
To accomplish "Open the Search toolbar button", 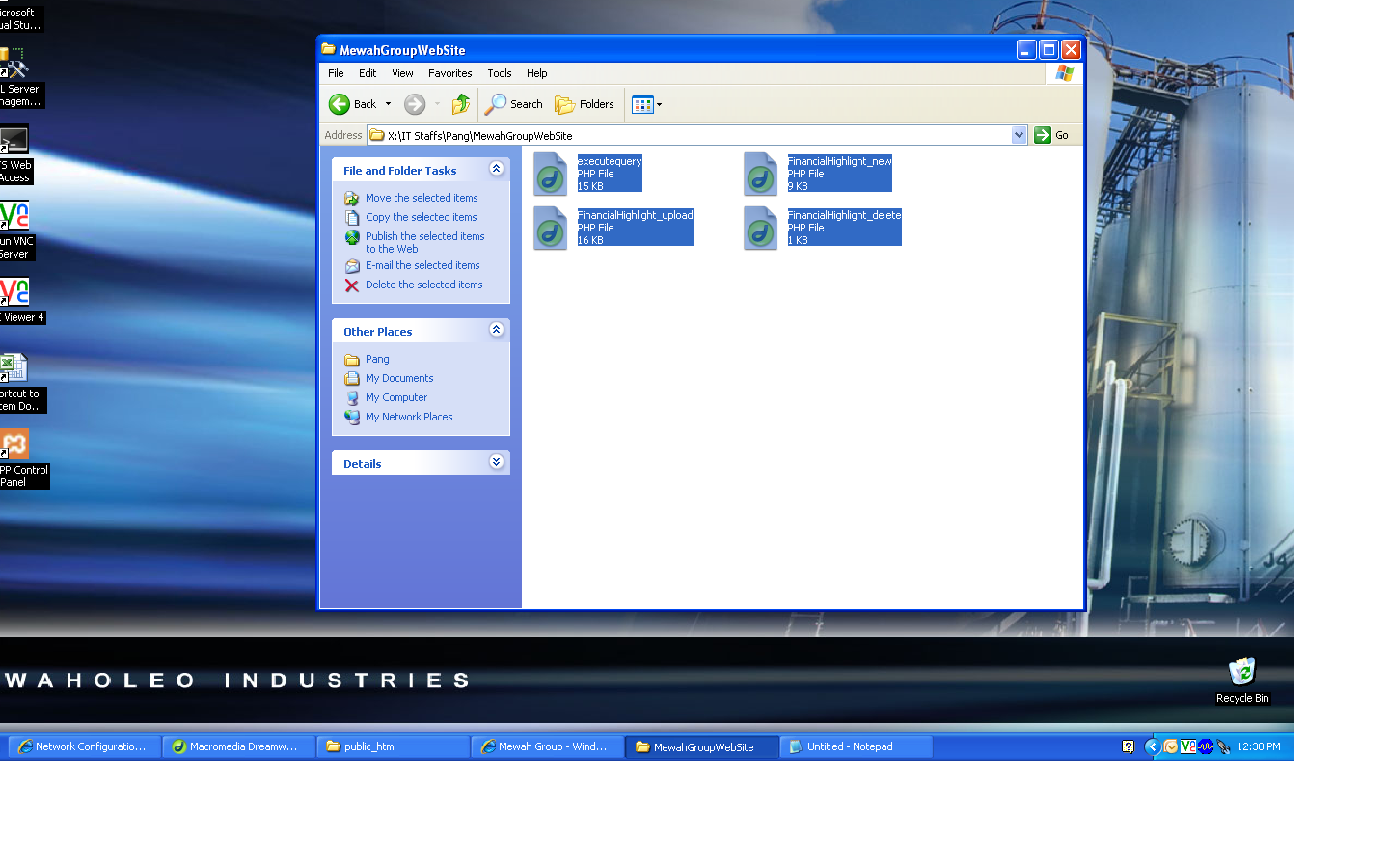I will point(515,104).
